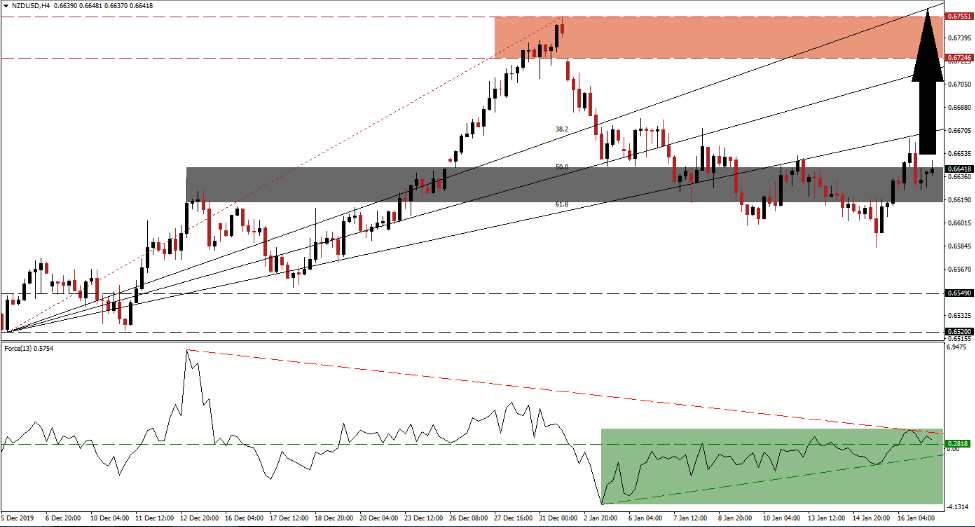
Task: Click the 0.67551 red price label
Action: tap(959, 17)
